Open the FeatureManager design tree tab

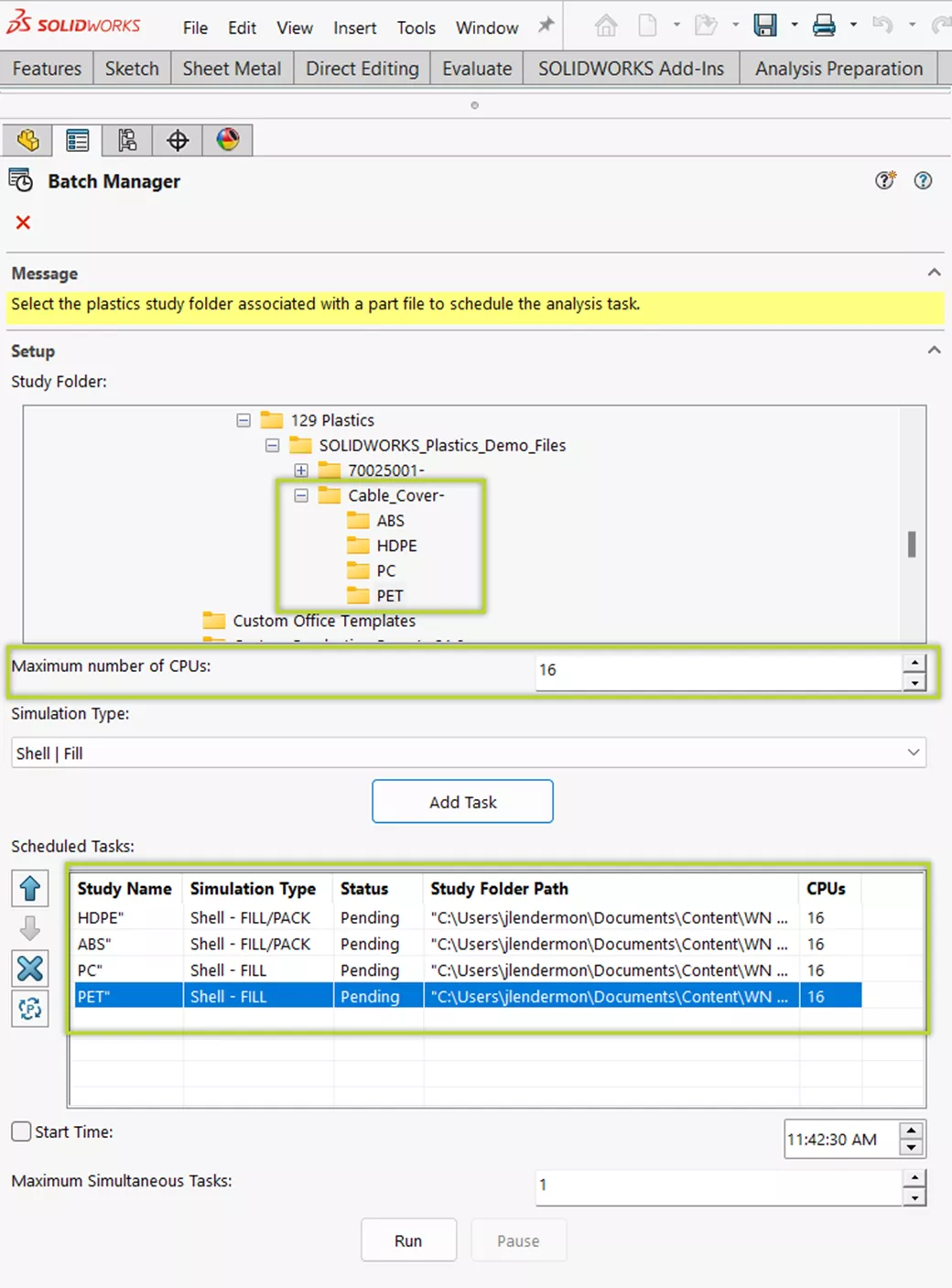click(27, 140)
